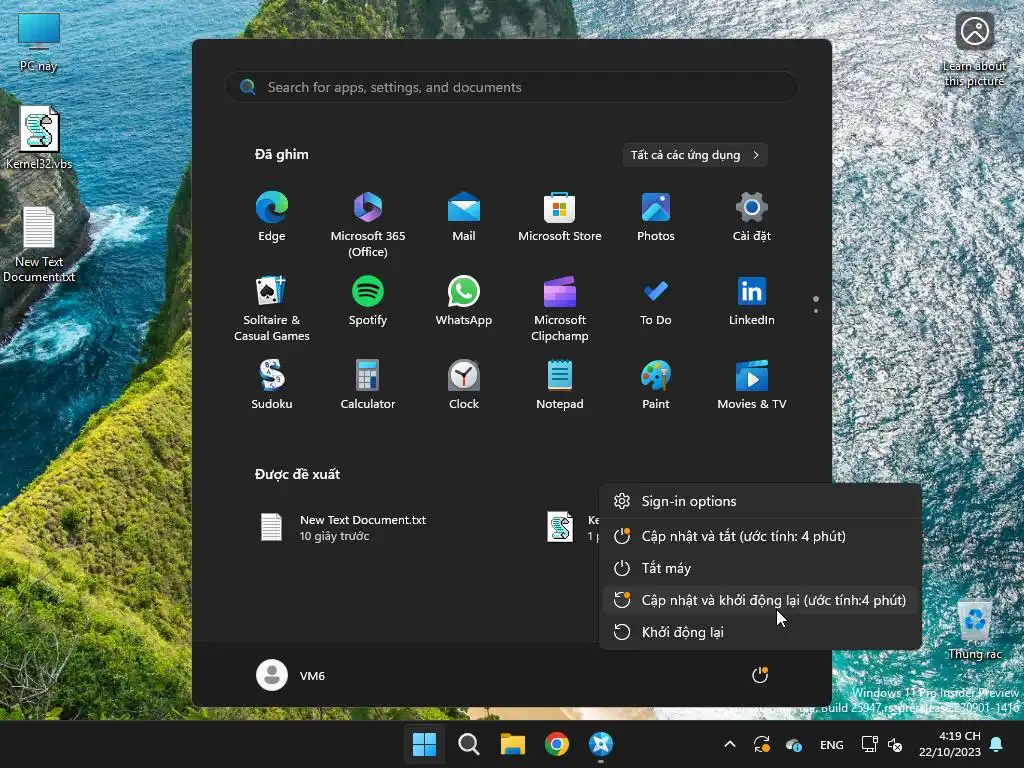Click Tất cả các ứng dụng button
This screenshot has height=768, width=1024.
(695, 155)
